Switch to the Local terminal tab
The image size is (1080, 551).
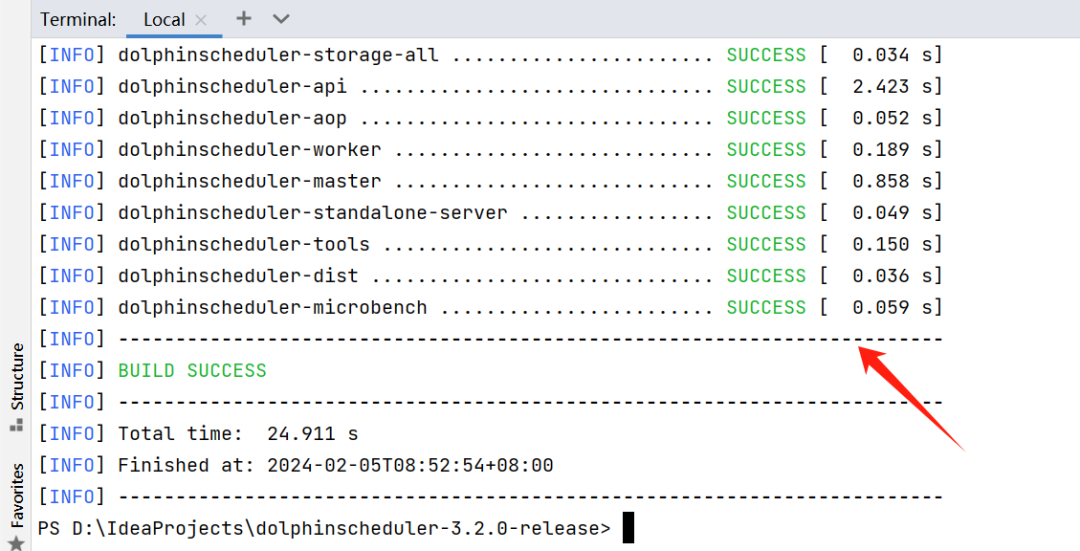164,19
